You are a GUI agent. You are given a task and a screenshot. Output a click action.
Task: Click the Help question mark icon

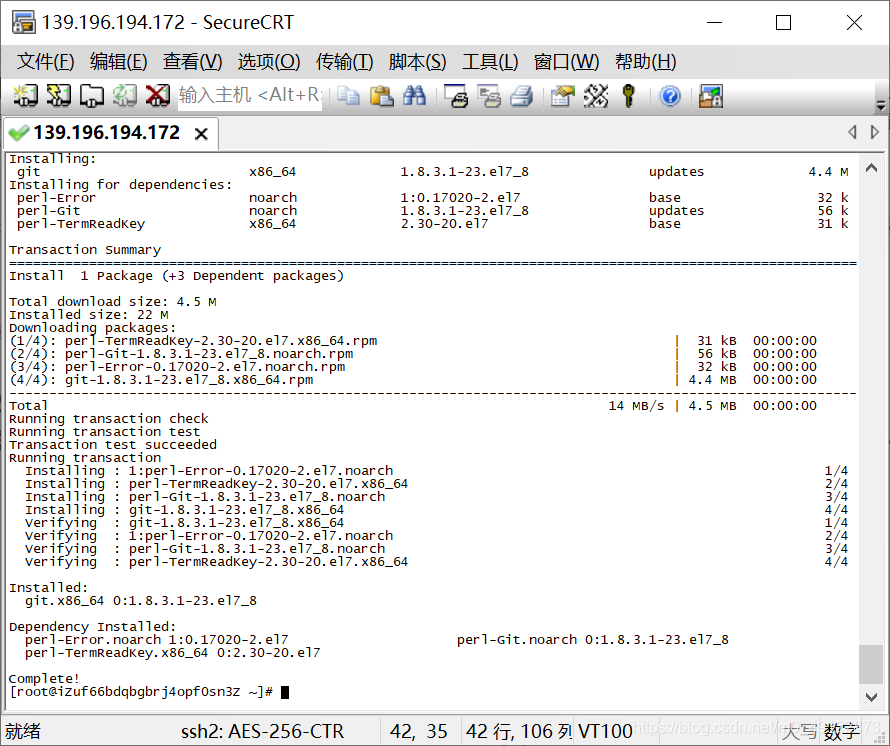click(x=670, y=95)
